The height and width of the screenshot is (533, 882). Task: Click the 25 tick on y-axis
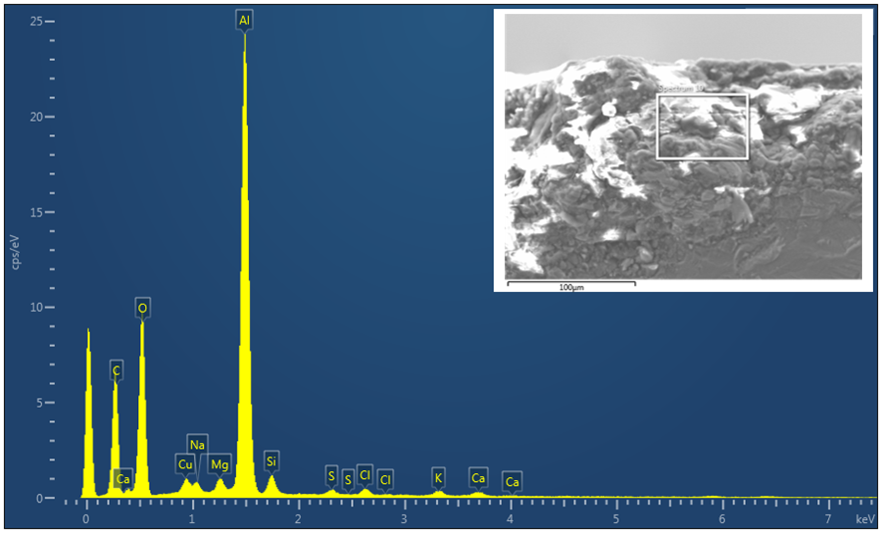pyautogui.click(x=36, y=21)
